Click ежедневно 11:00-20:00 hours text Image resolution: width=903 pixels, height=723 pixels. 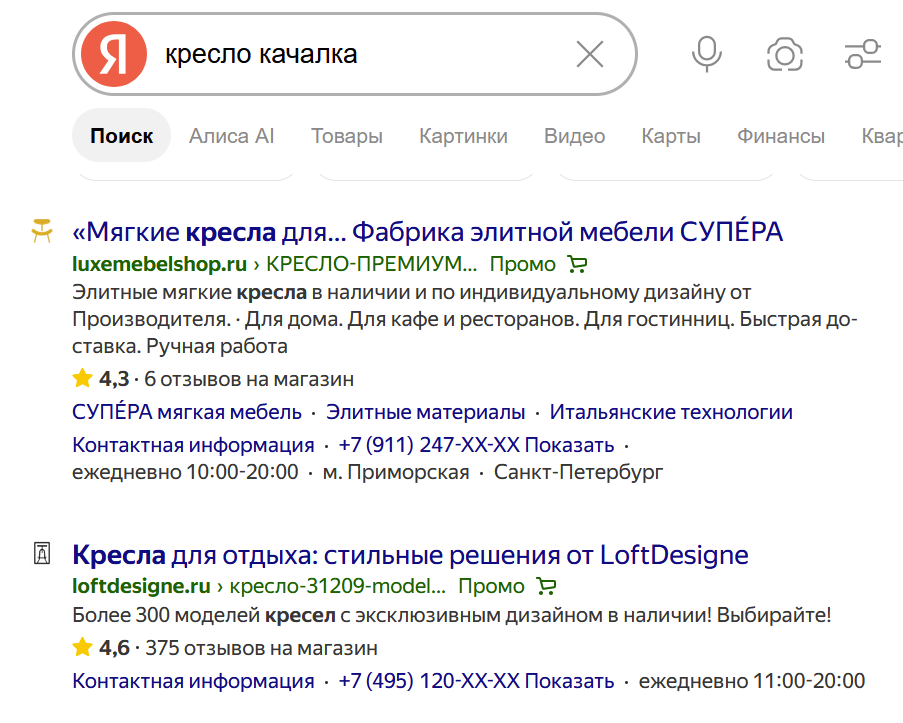pyautogui.click(x=752, y=681)
